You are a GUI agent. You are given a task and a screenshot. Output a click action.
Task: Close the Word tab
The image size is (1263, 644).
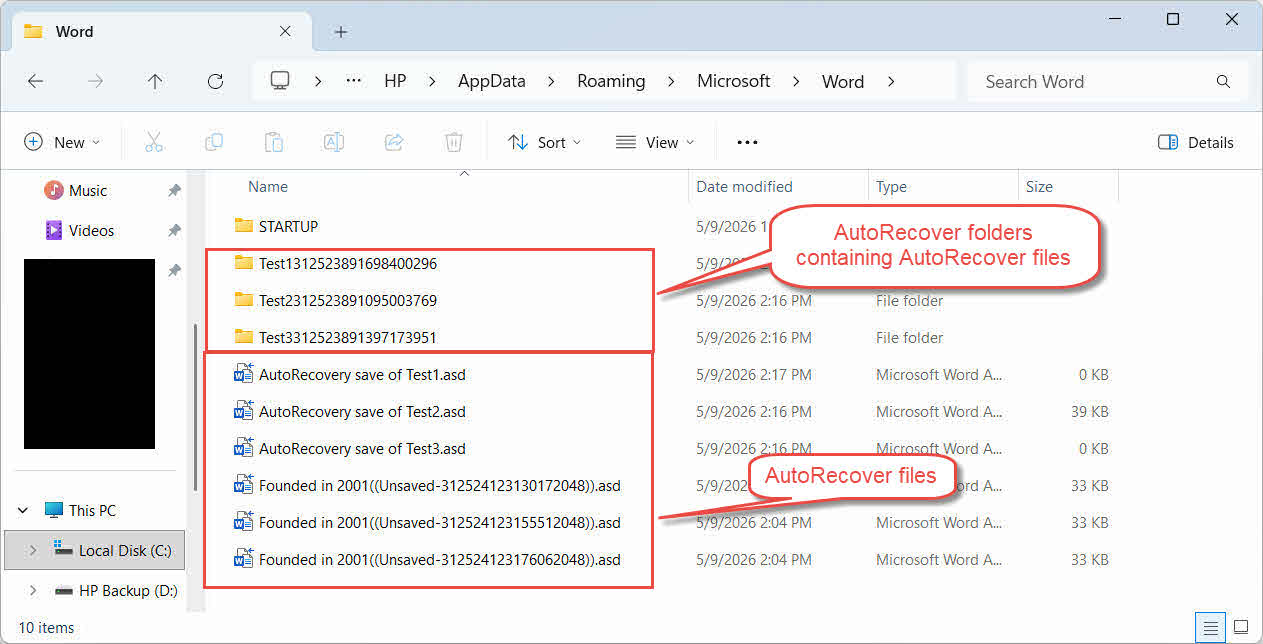(285, 31)
